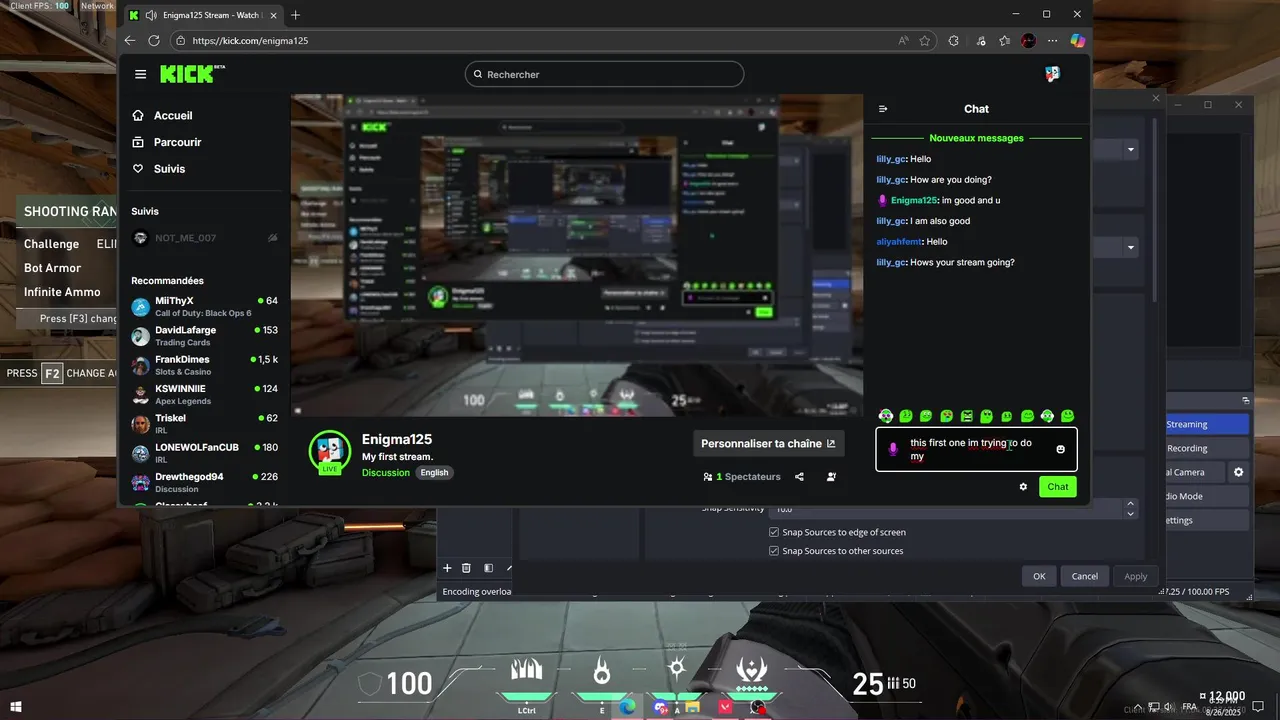Click the browser back arrow

coord(130,41)
